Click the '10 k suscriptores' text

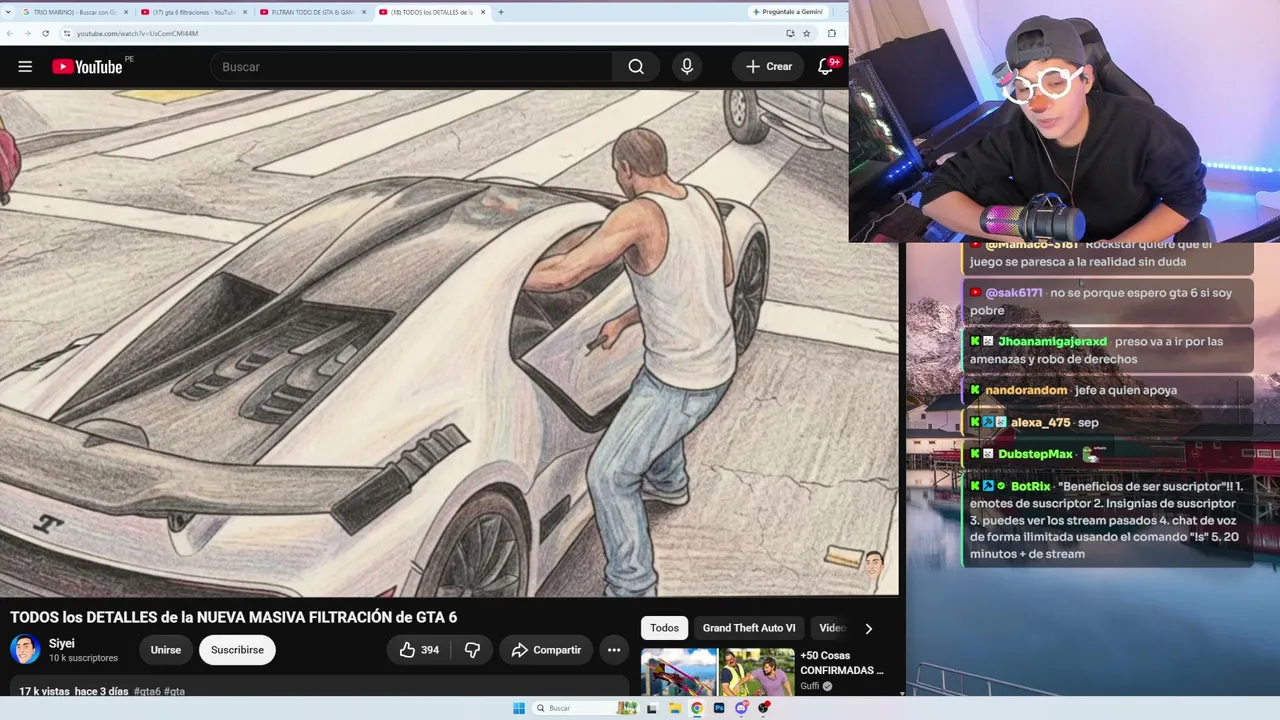pyautogui.click(x=83, y=658)
